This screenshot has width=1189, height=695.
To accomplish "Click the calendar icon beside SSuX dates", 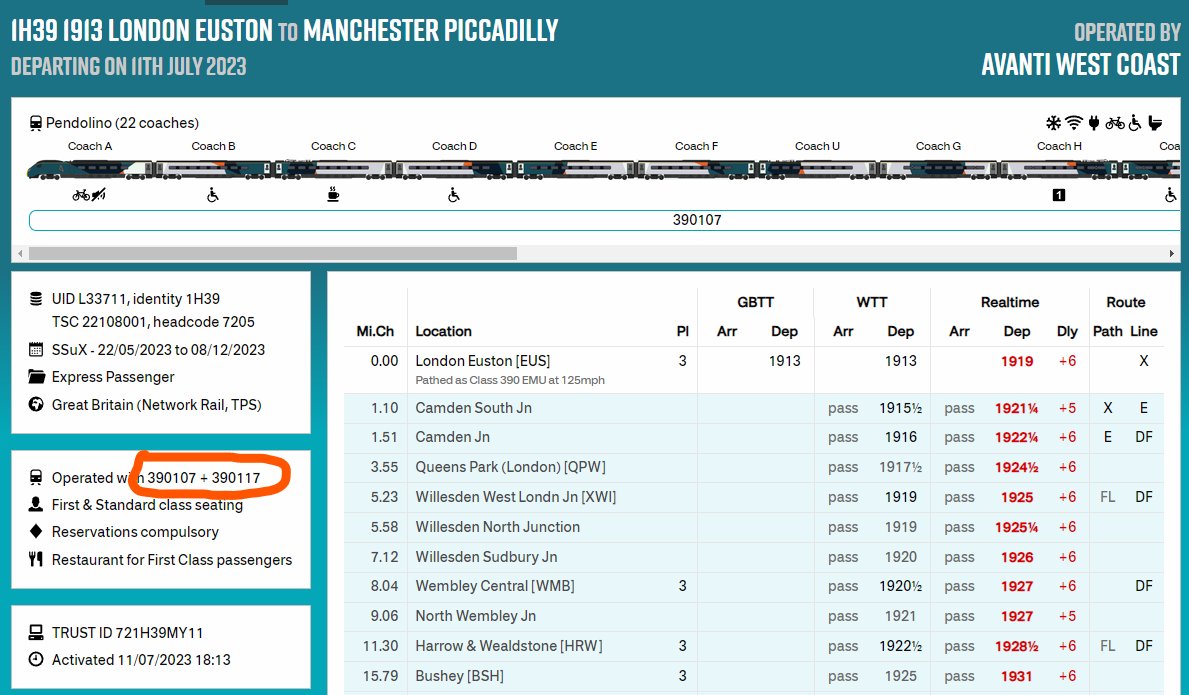I will click(36, 349).
